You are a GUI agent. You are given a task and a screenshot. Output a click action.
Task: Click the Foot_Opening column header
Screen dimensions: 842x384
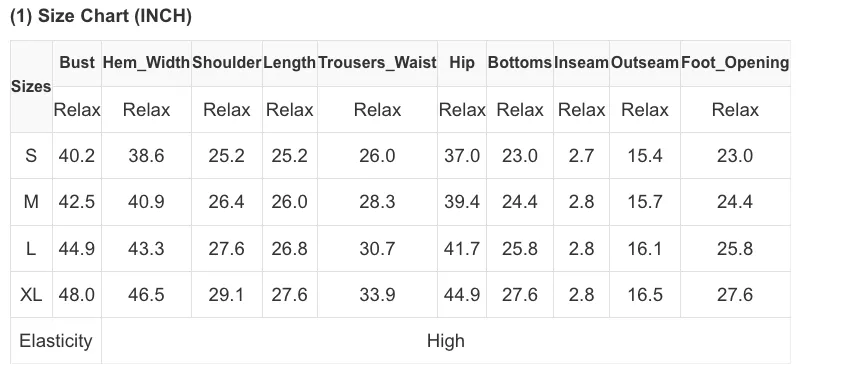(x=735, y=63)
